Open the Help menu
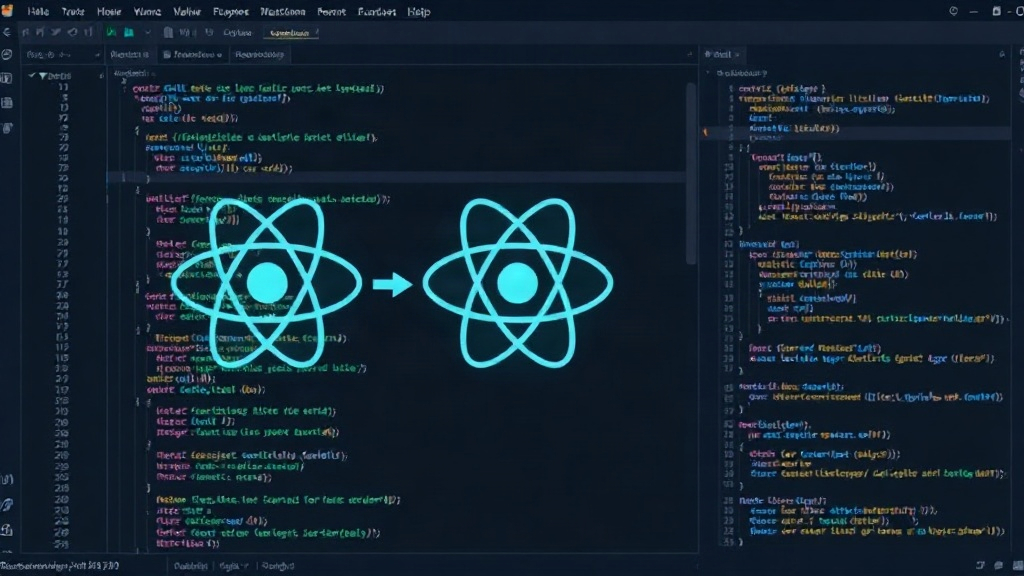This screenshot has height=576, width=1024. click(x=419, y=12)
